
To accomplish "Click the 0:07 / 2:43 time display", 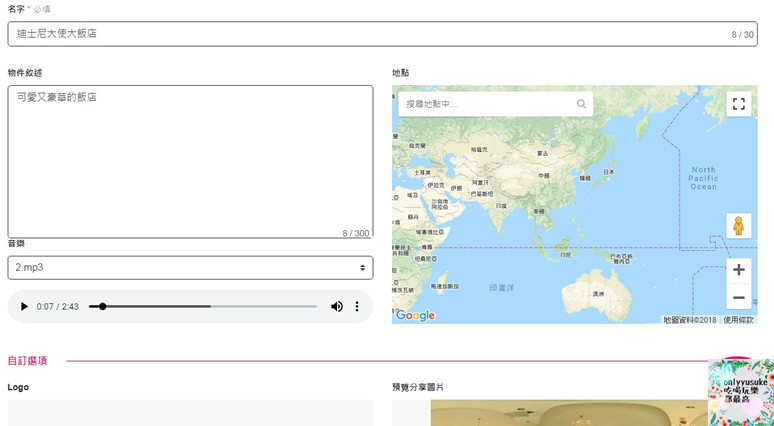I will coord(57,307).
